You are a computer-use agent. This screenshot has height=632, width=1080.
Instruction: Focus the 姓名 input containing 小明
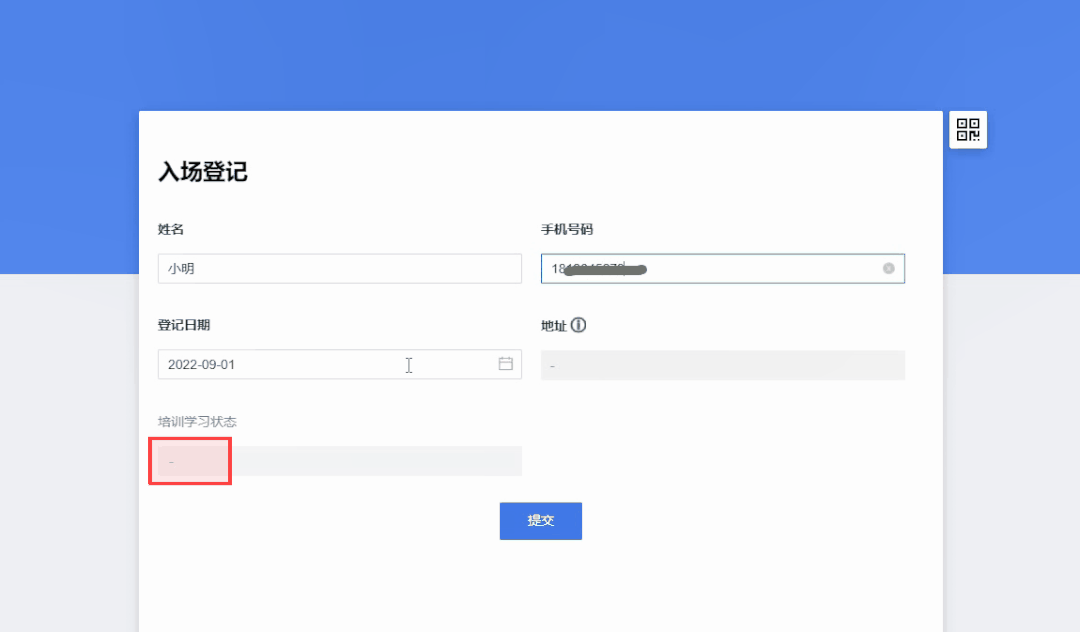click(x=340, y=268)
